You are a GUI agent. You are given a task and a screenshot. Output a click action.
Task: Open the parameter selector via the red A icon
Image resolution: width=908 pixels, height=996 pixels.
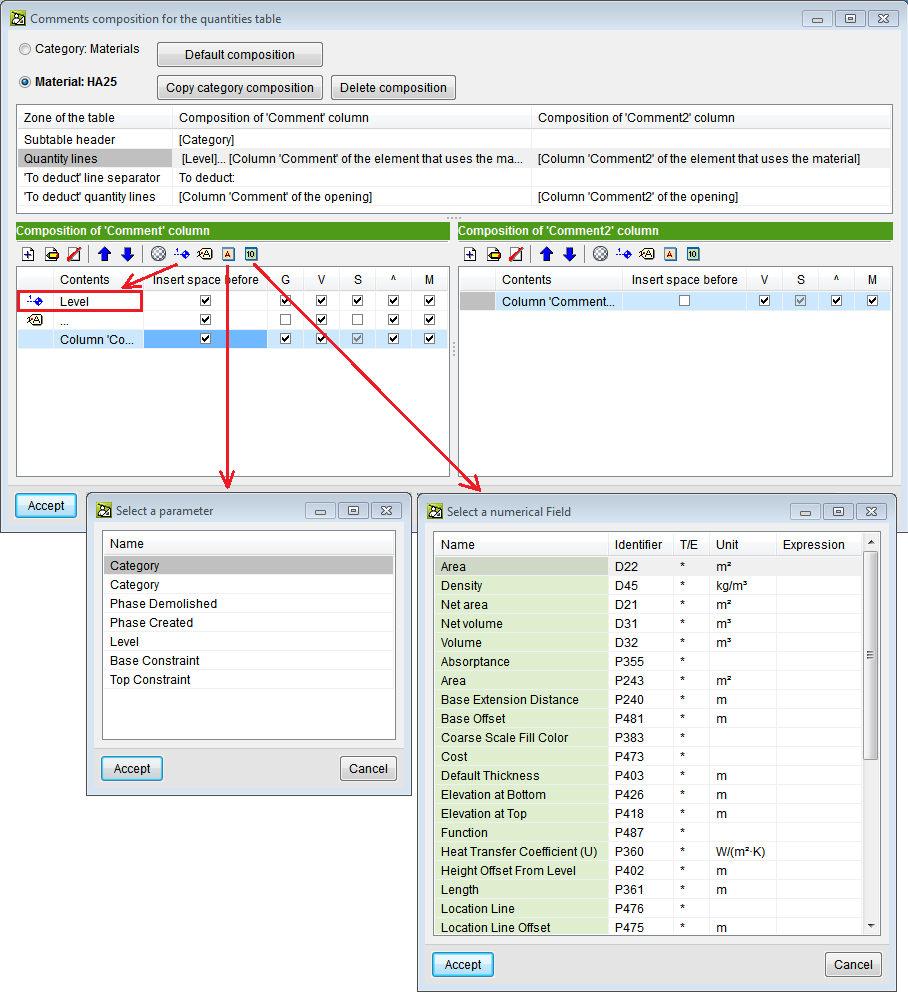point(228,253)
